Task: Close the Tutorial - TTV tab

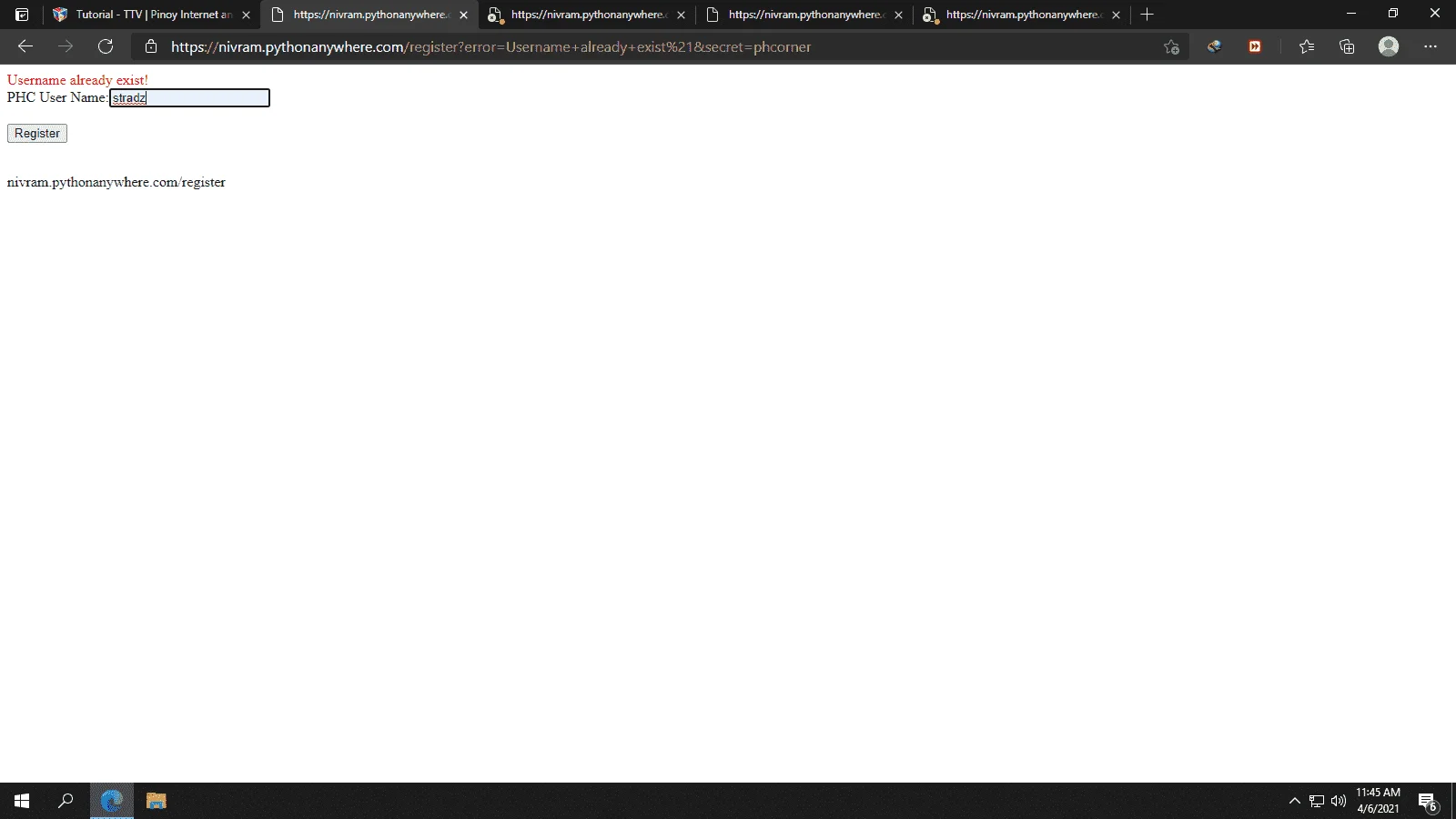Action: (246, 15)
